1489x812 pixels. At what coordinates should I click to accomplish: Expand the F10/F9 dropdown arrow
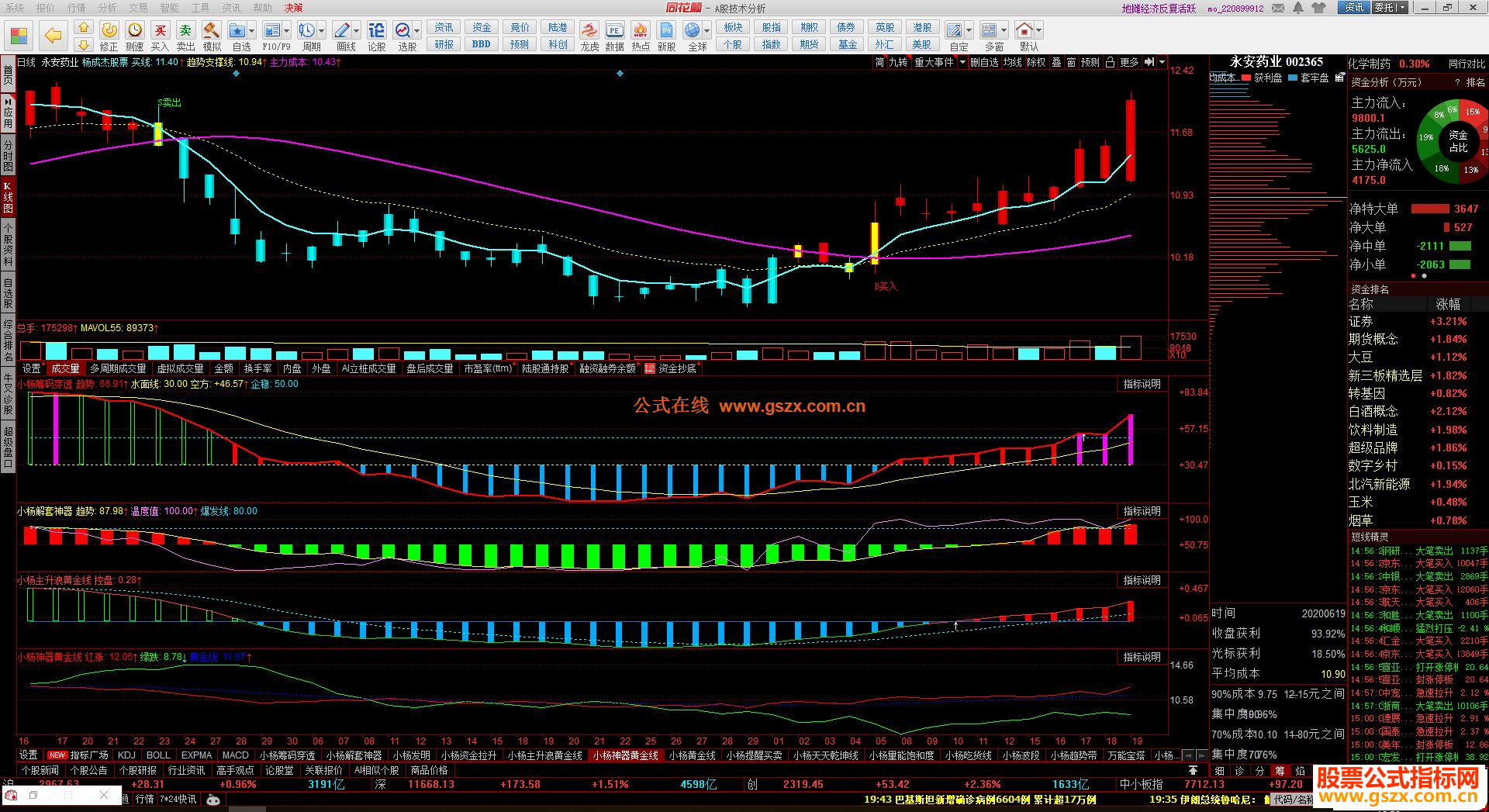[287, 31]
